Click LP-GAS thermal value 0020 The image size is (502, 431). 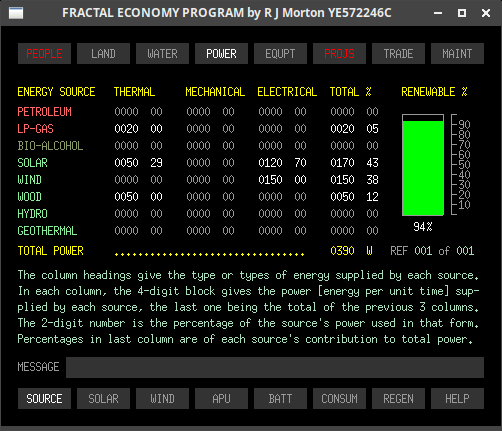(126, 129)
